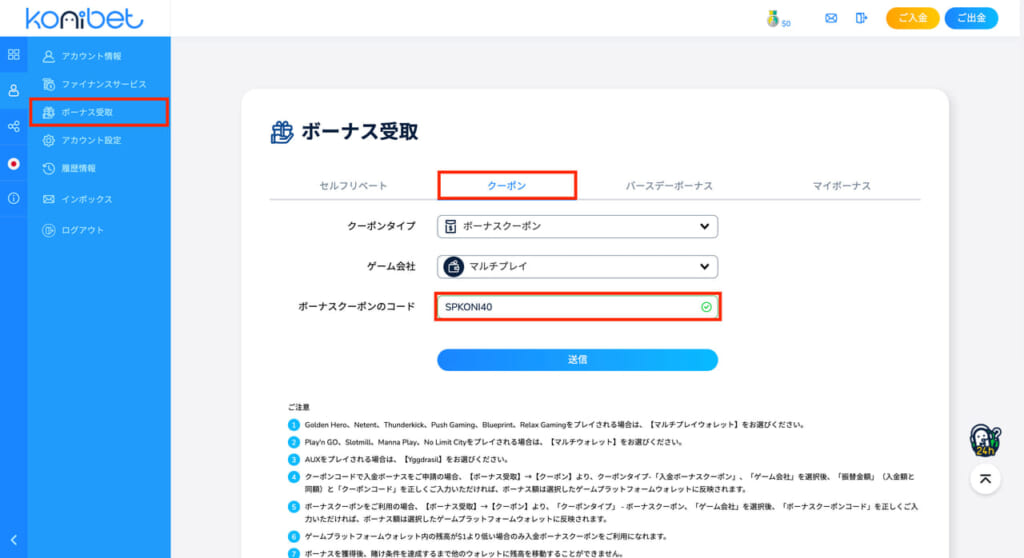Image resolution: width=1024 pixels, height=558 pixels.
Task: Open the mail envelope icon in header
Action: point(831,18)
